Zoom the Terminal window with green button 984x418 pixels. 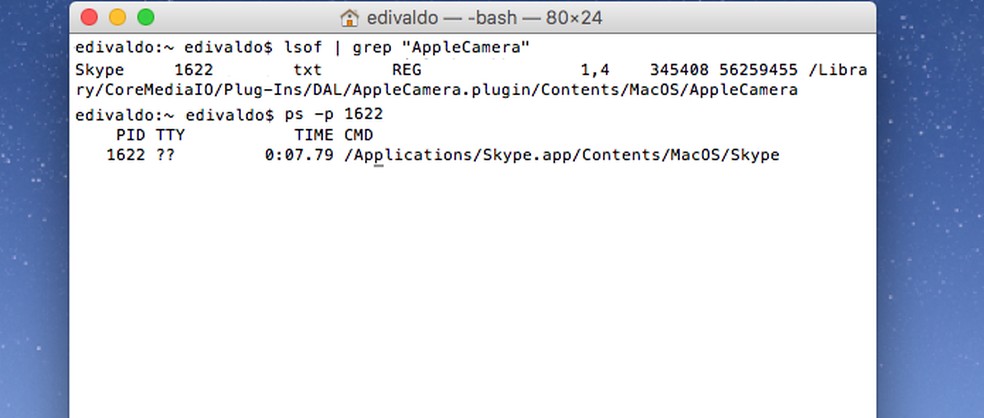(146, 17)
